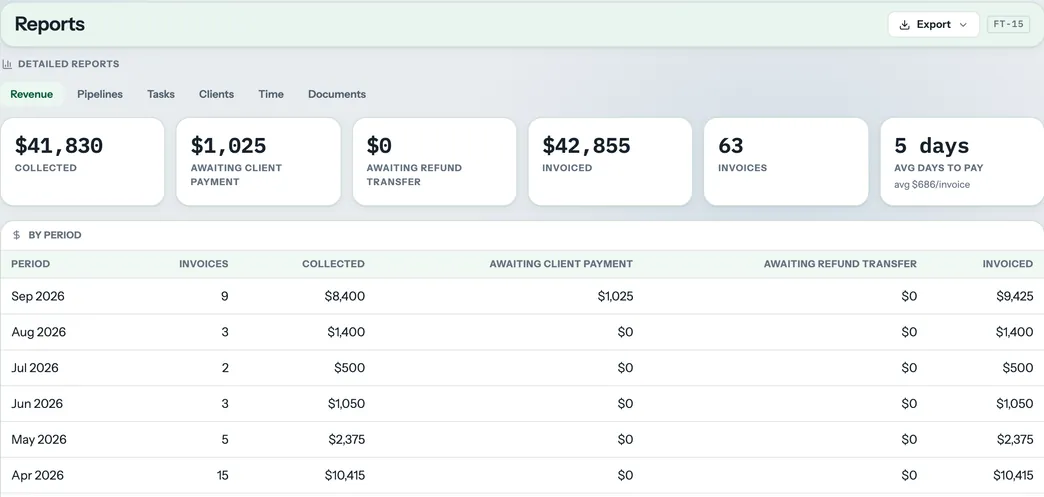Open the Documents tab
1044x497 pixels.
coord(337,94)
